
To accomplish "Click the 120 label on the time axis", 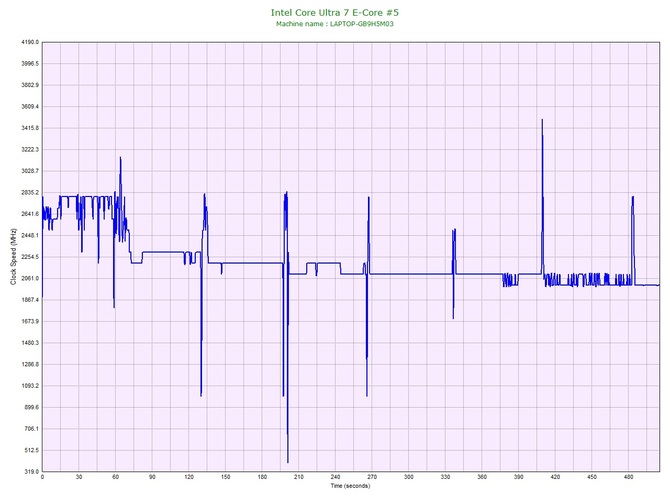I will click(x=189, y=477).
